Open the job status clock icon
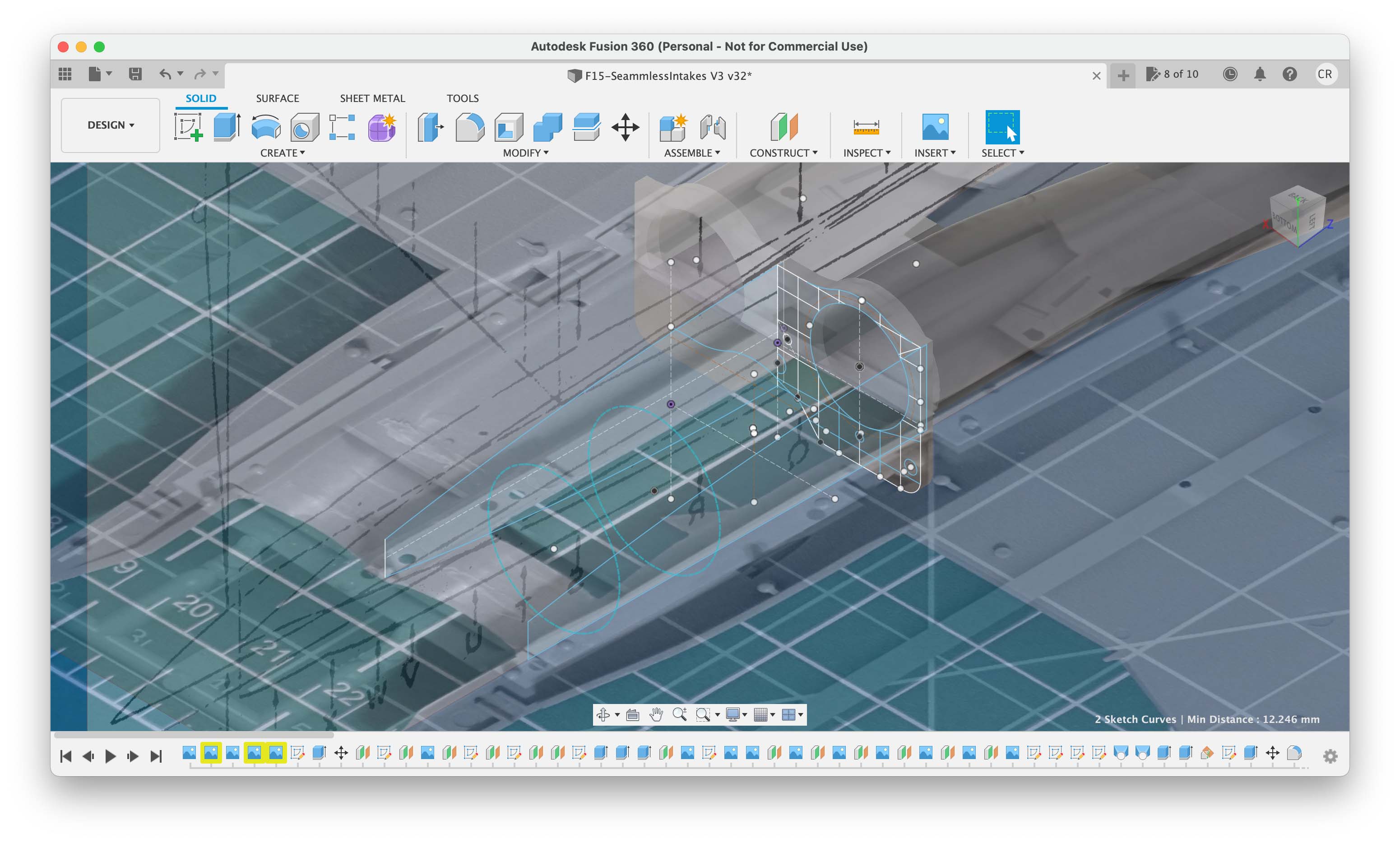The height and width of the screenshot is (843, 1400). click(1229, 74)
